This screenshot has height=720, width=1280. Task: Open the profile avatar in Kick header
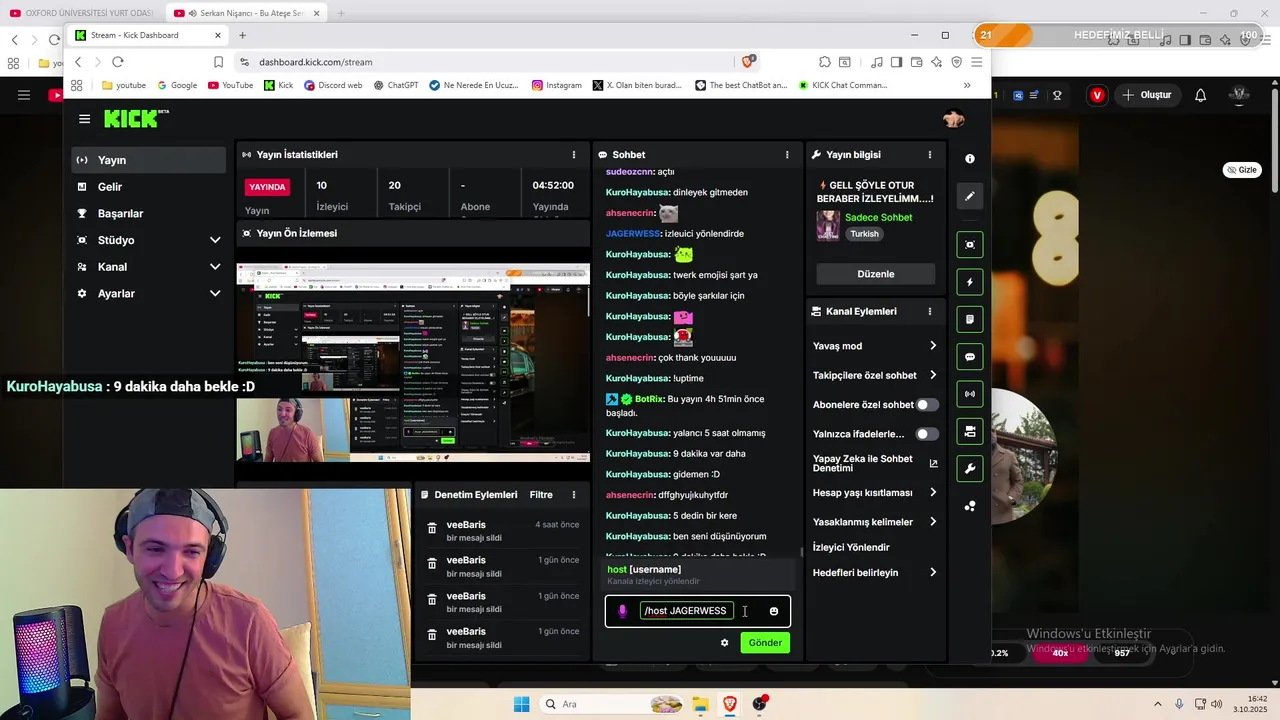point(953,119)
